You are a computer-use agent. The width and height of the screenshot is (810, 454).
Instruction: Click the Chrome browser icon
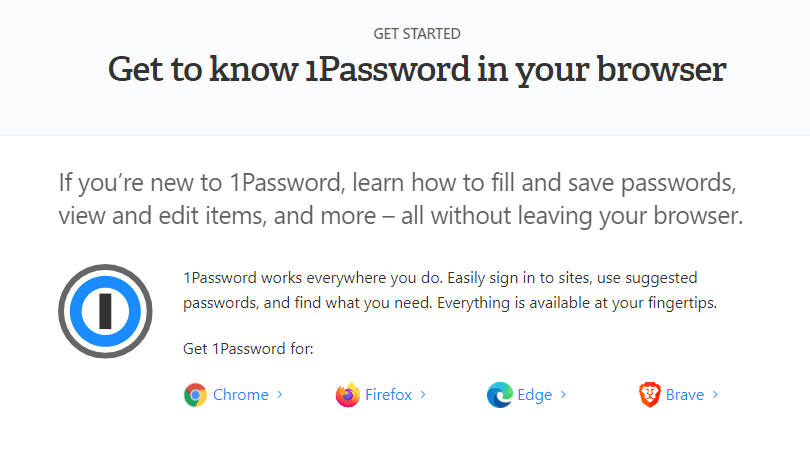[195, 395]
